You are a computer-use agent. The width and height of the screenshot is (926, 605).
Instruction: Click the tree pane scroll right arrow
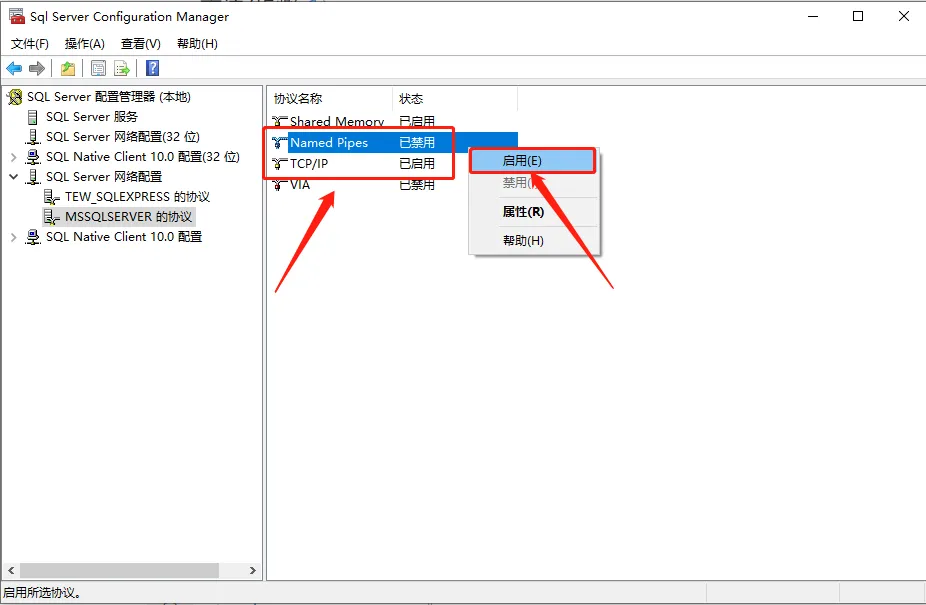tap(253, 571)
